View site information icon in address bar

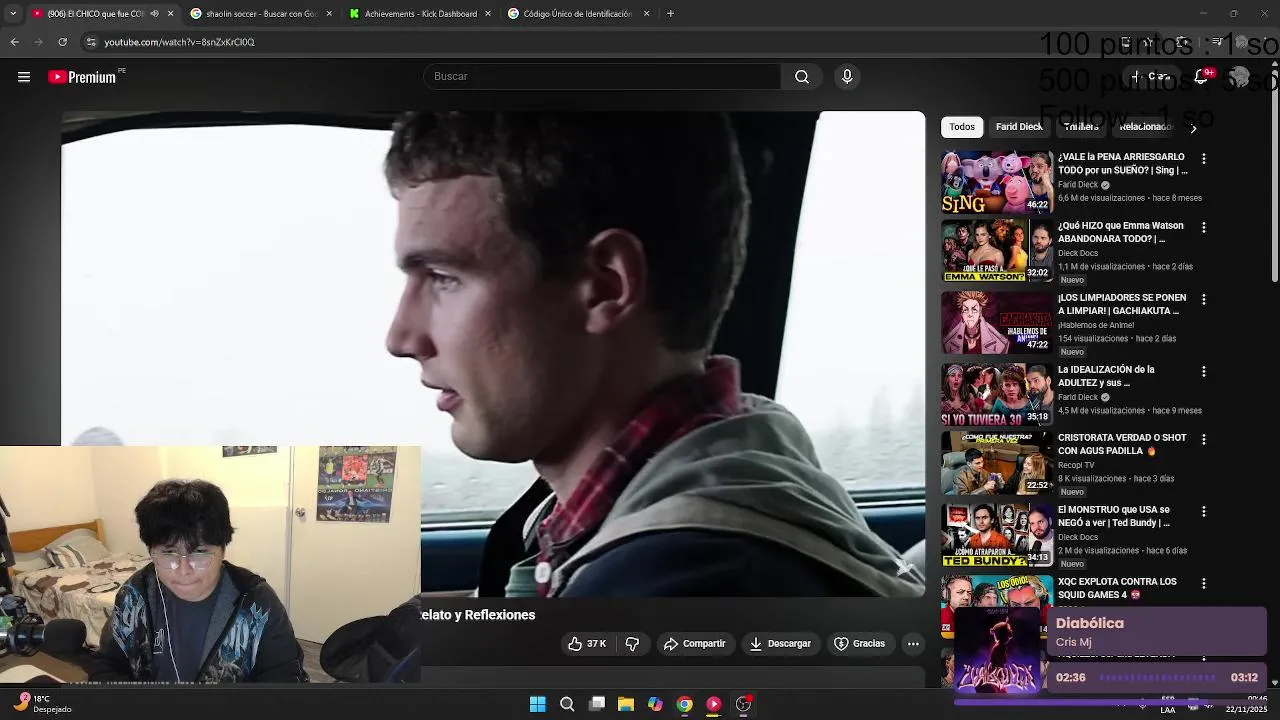point(91,42)
